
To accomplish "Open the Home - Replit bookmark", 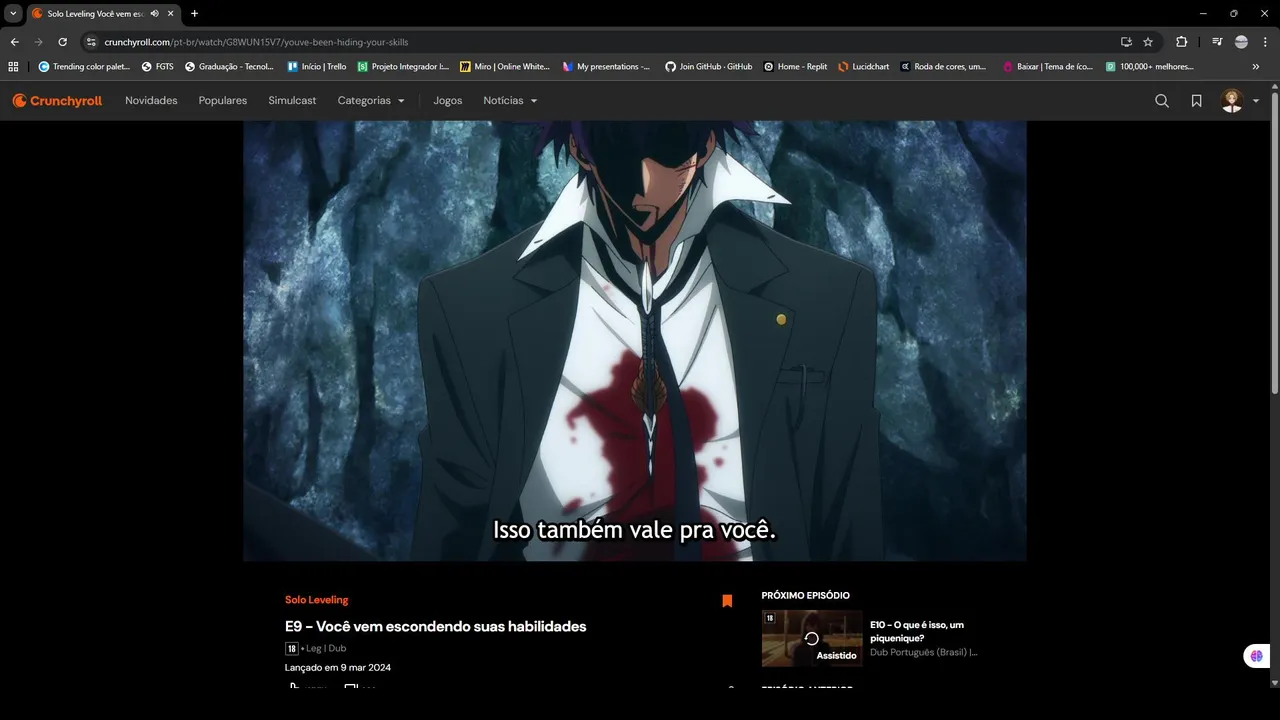I will pos(795,67).
